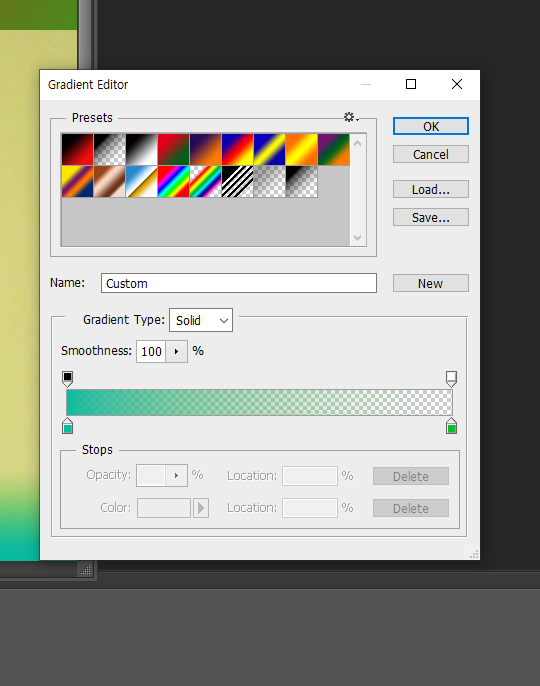The height and width of the screenshot is (686, 540).
Task: Select the black-to-red gradient preset
Action: pyautogui.click(x=77, y=150)
